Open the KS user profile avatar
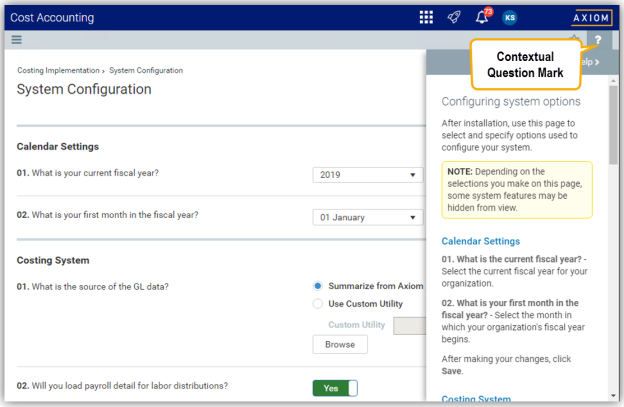The height and width of the screenshot is (407, 624). point(510,17)
